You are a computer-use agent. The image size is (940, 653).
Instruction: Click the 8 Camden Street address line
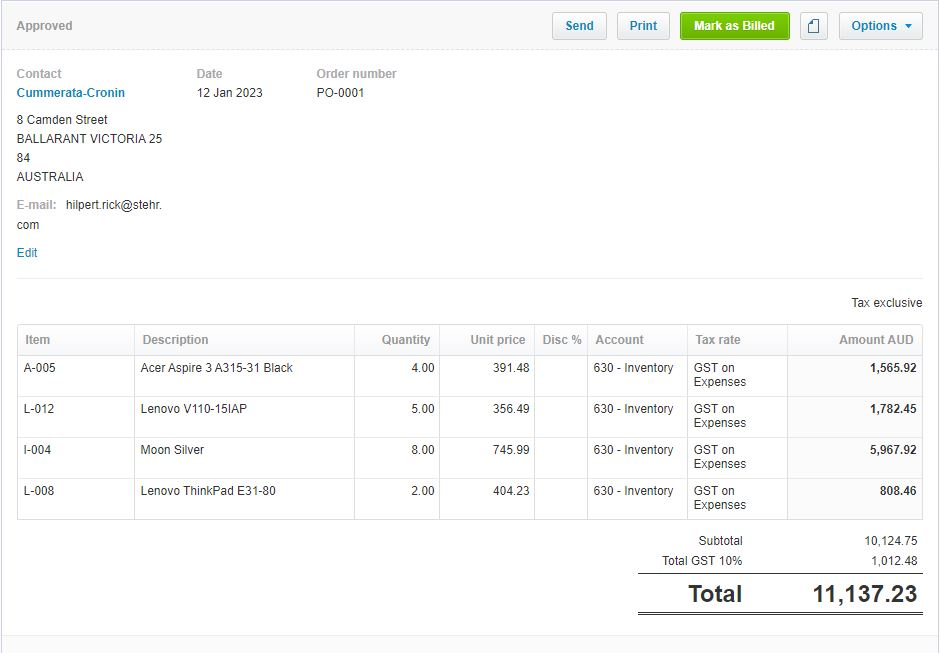(x=62, y=119)
